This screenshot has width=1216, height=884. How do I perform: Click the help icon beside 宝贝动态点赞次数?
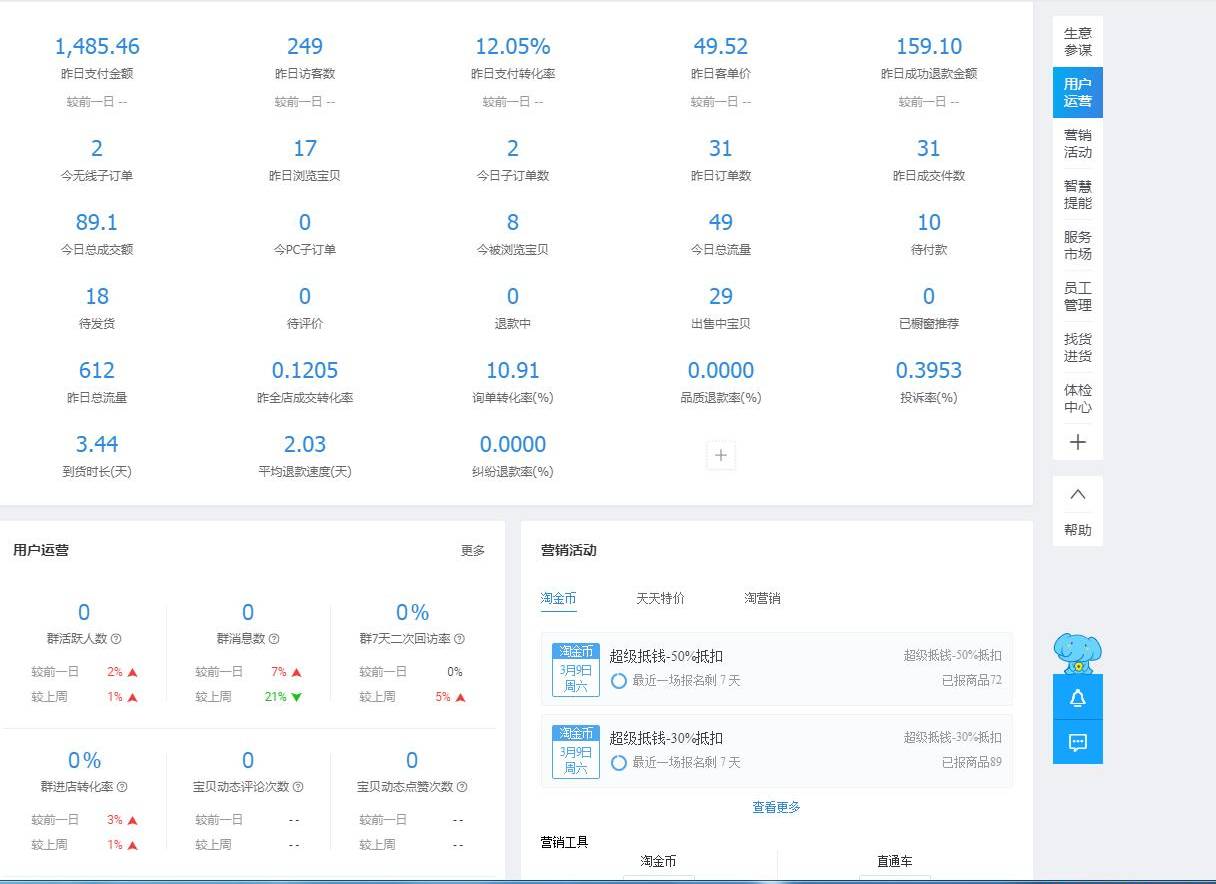pyautogui.click(x=462, y=787)
